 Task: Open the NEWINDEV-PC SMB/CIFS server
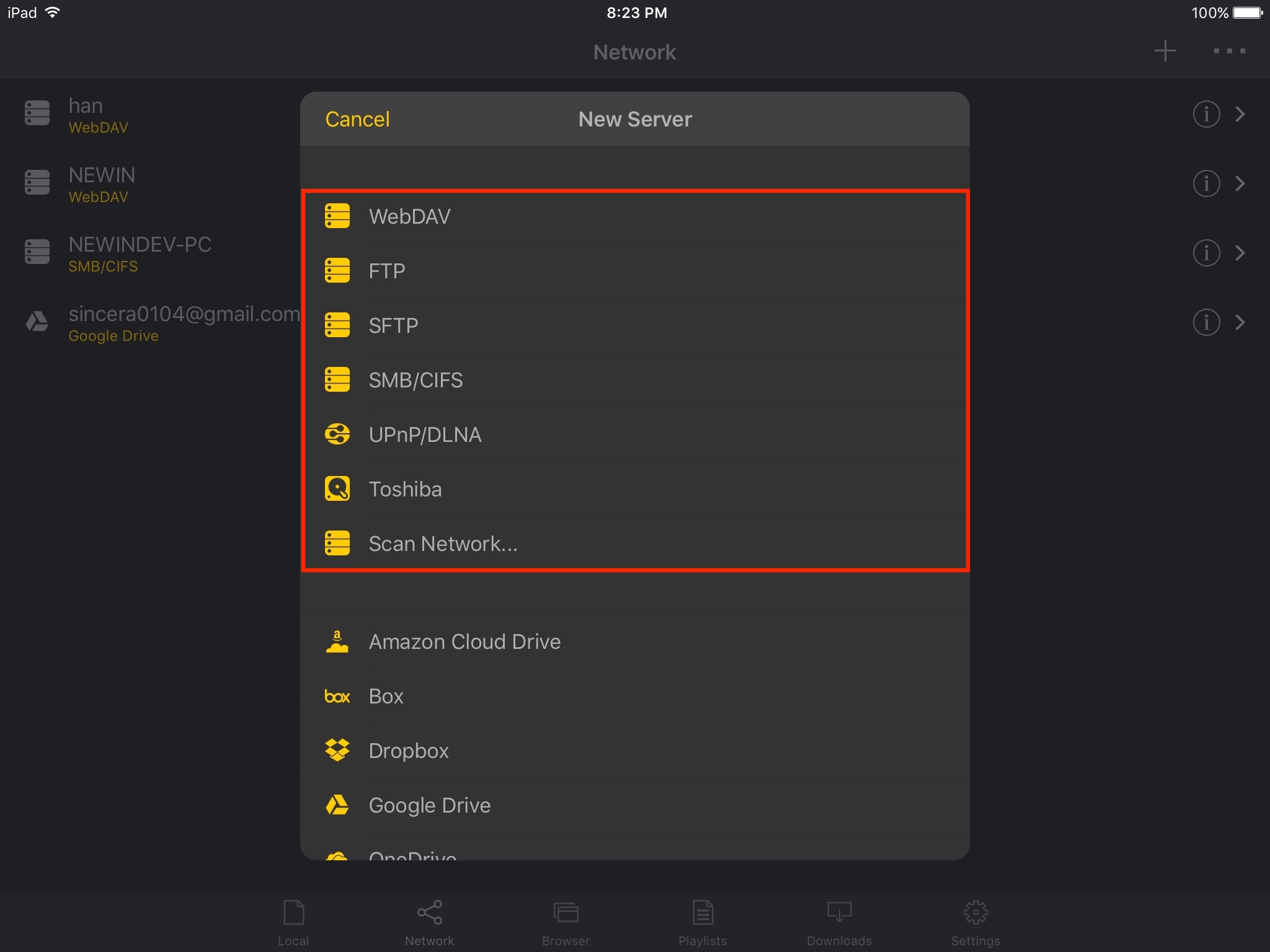pos(150,253)
